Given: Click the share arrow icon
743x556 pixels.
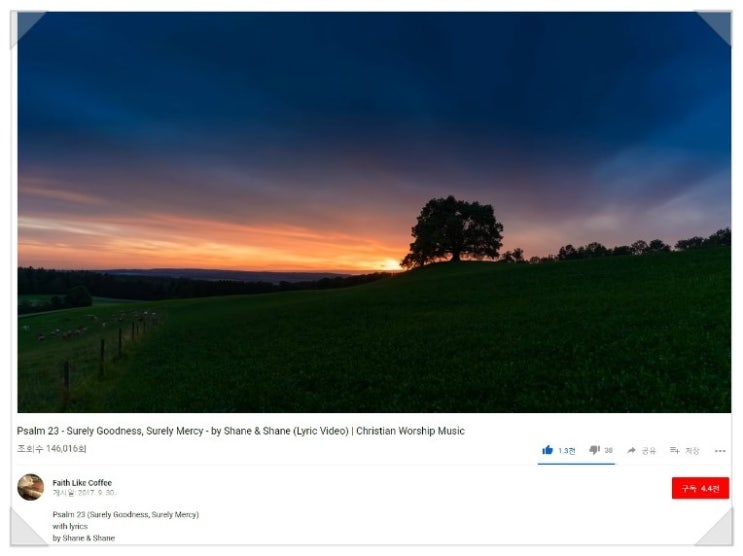Looking at the screenshot, I should [x=631, y=450].
